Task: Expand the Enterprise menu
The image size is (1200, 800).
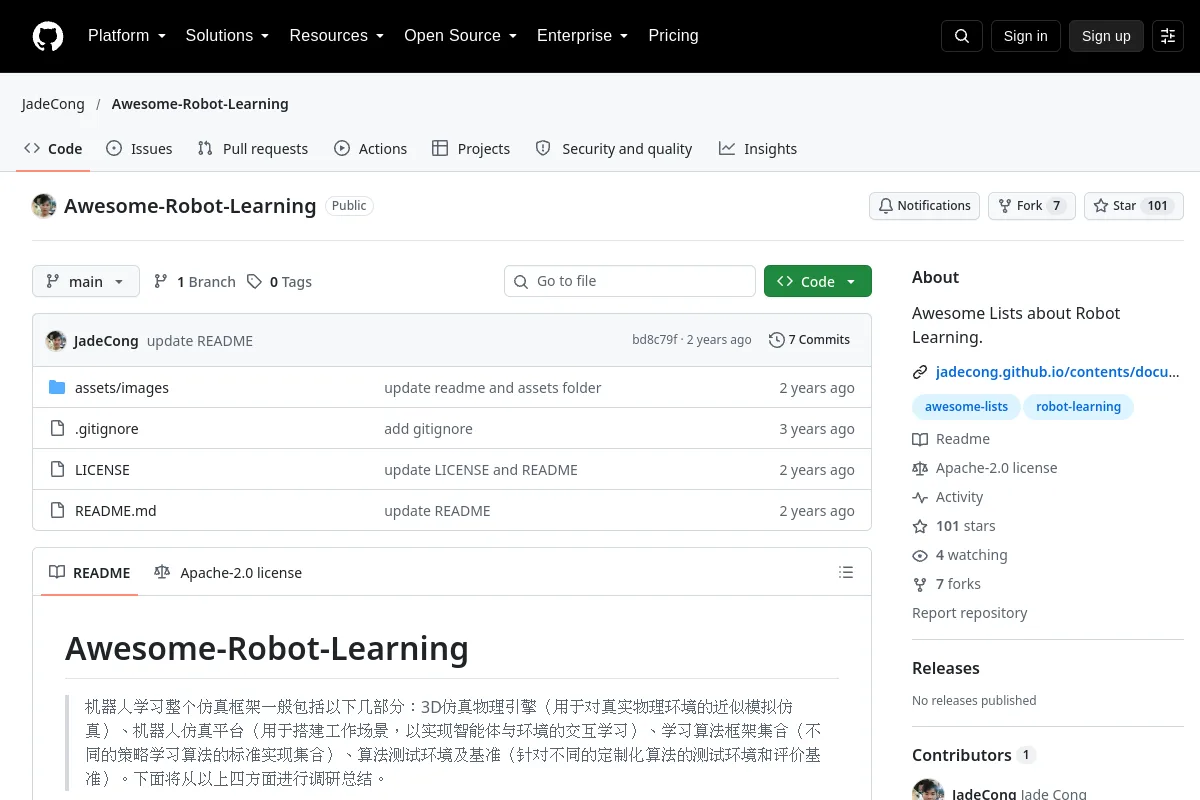Action: pyautogui.click(x=582, y=36)
